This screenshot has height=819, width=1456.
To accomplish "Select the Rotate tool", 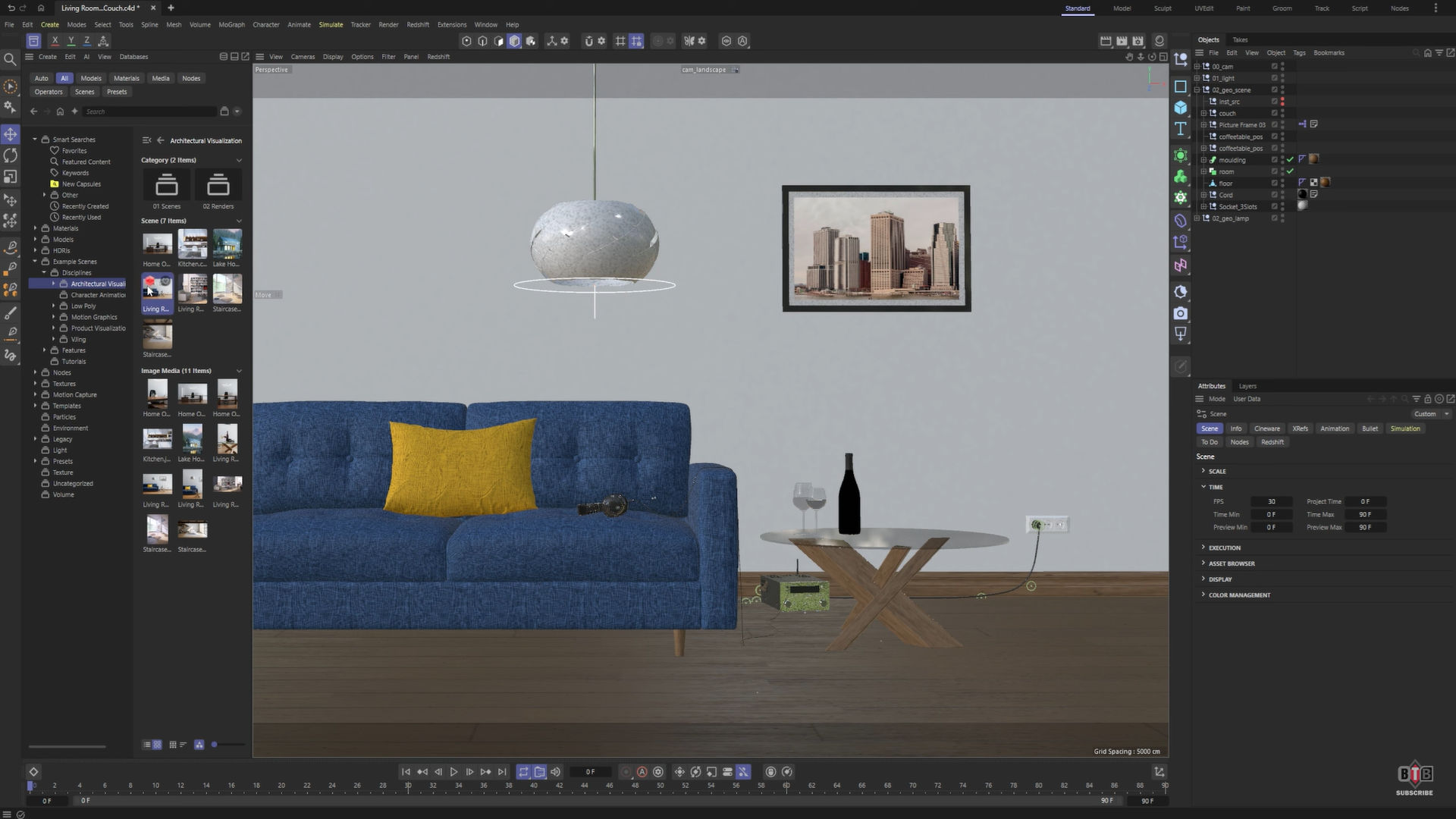I will tap(11, 155).
